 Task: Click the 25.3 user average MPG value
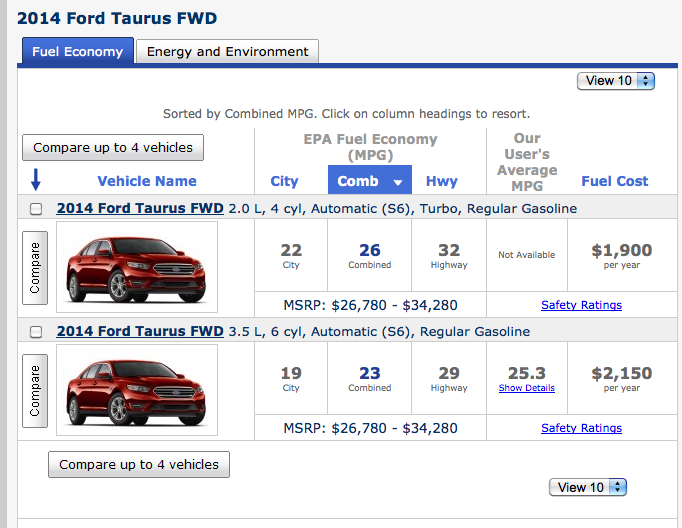pos(527,374)
